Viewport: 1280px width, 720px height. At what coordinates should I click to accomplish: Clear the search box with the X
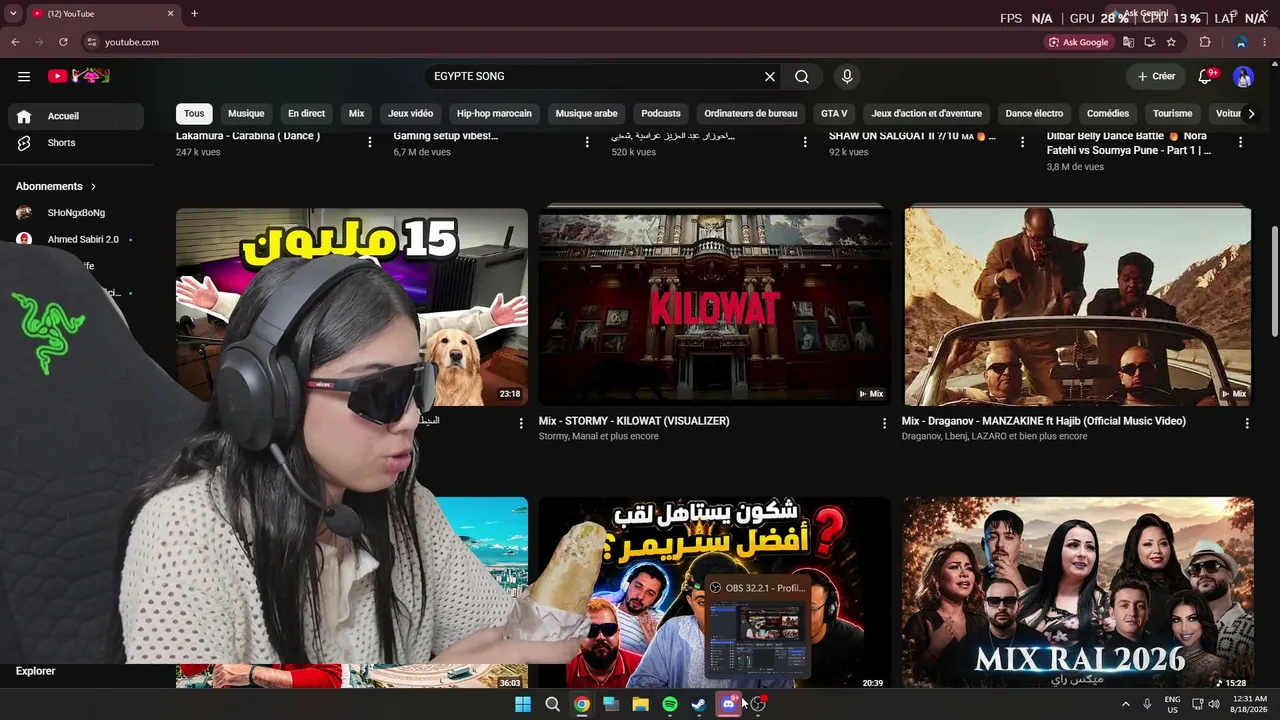click(x=770, y=76)
